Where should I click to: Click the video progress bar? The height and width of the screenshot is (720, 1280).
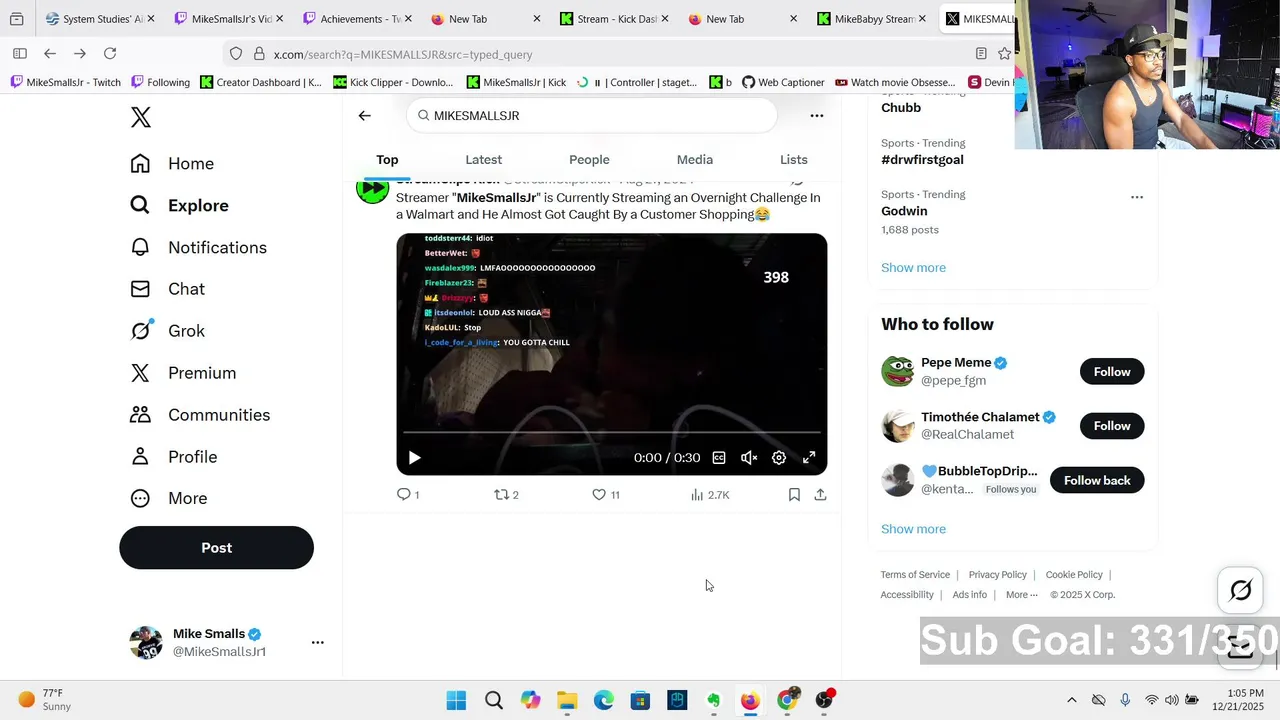coord(611,432)
